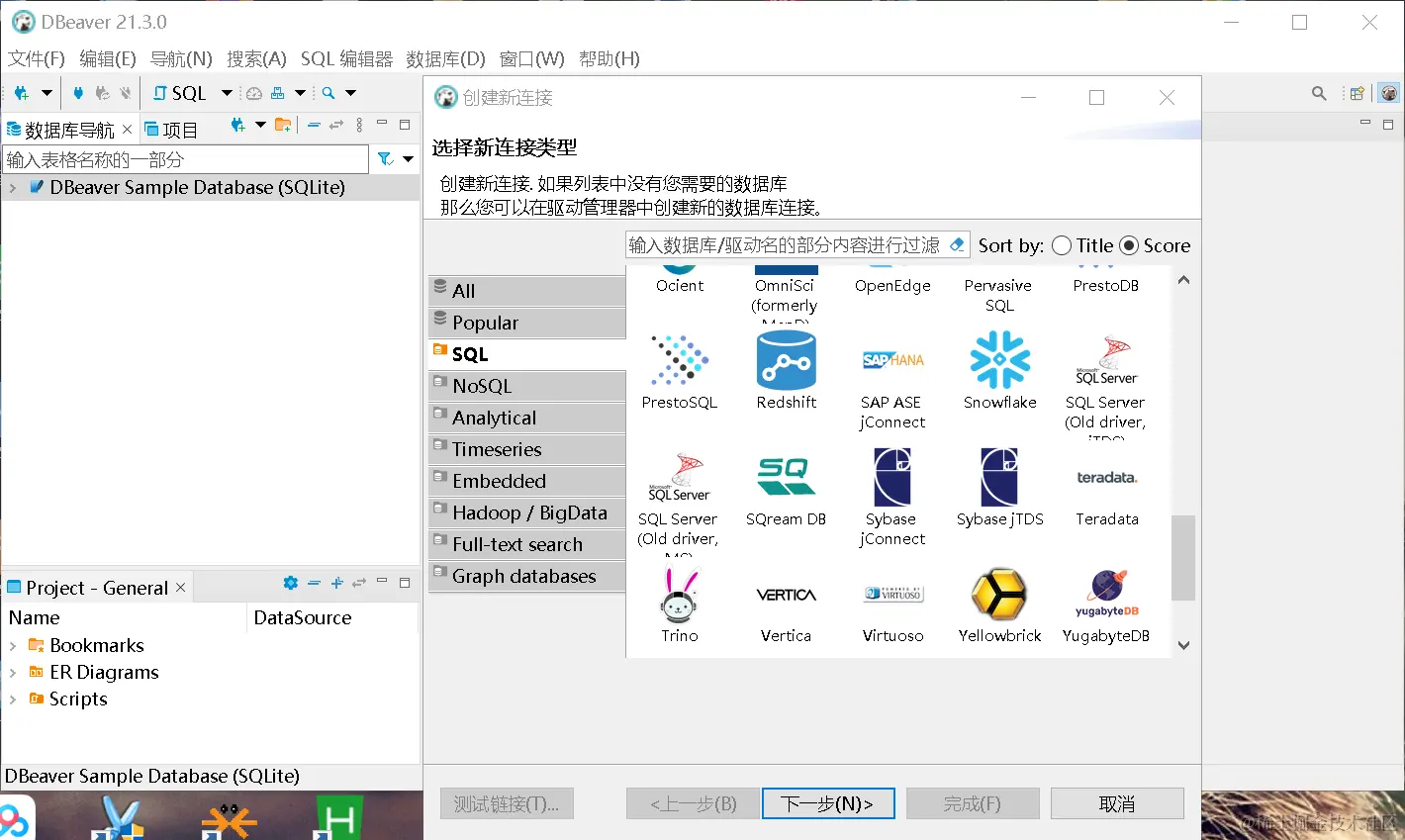
Task: Expand DBeaver Sample Database (SQLite) node
Action: point(12,187)
